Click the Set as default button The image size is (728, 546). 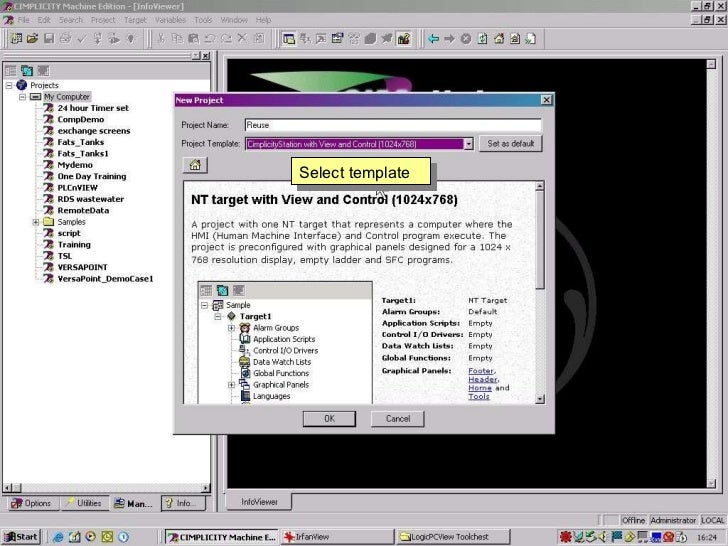point(510,143)
